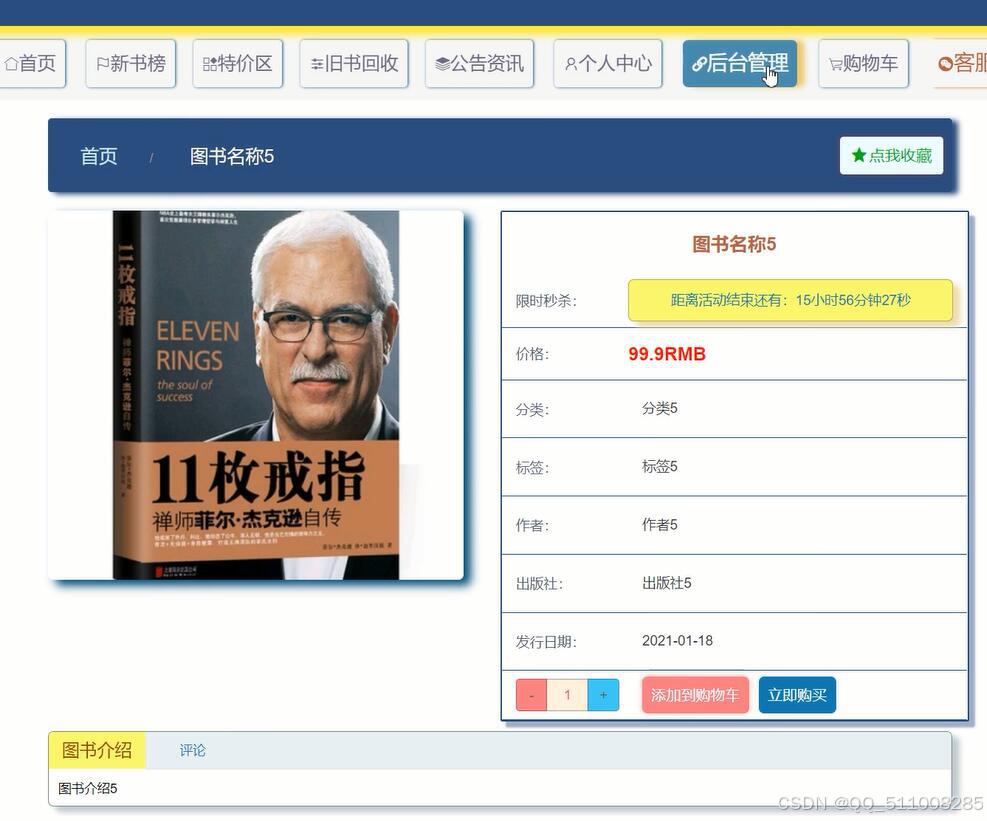Click the link icon beside 后台管理
987x821 pixels.
699,64
